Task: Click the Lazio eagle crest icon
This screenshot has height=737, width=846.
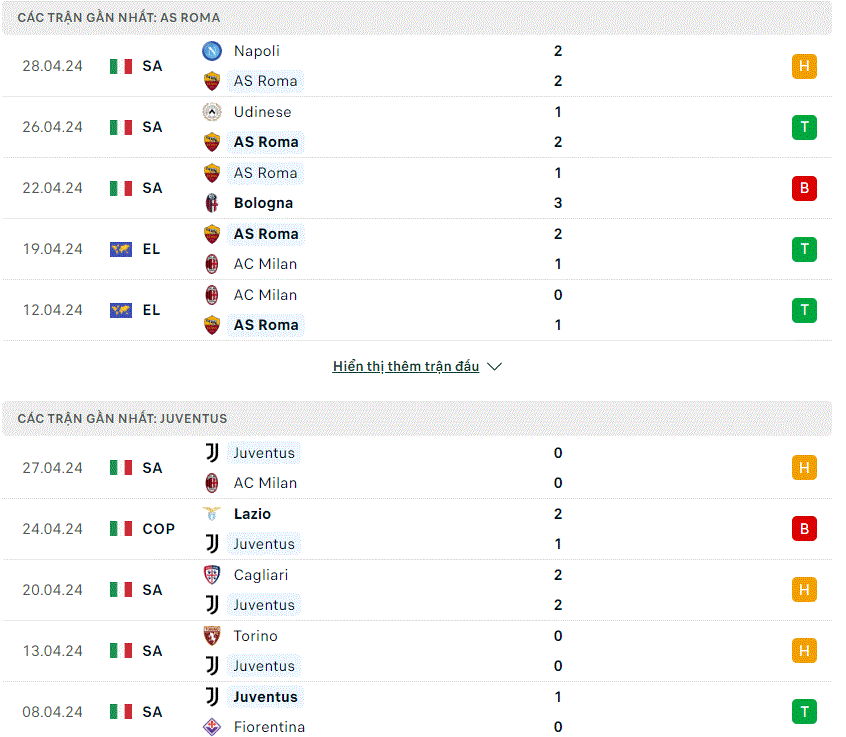Action: (x=212, y=514)
